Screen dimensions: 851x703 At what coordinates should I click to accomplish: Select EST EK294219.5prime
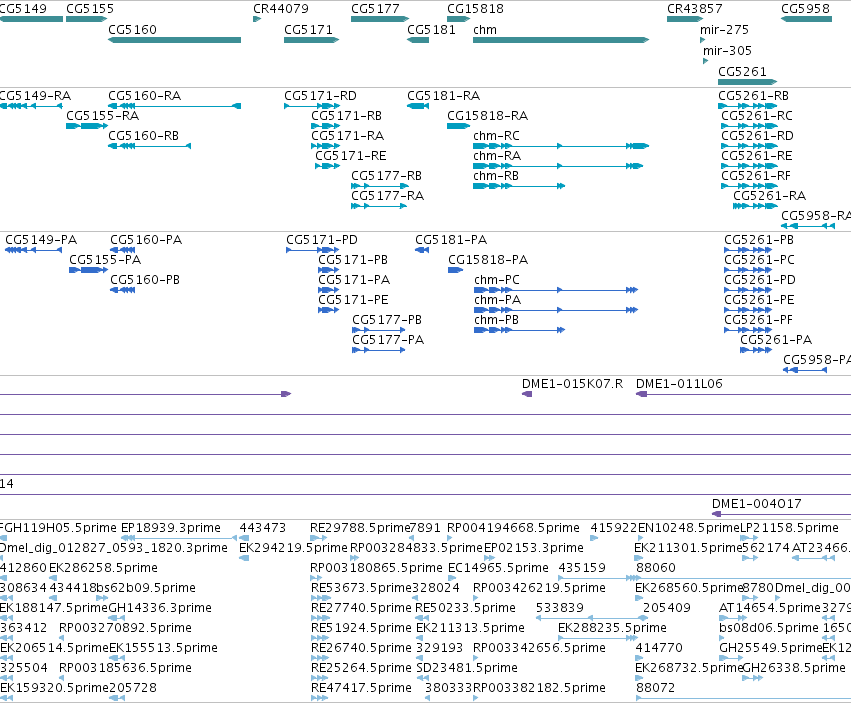pos(244,558)
